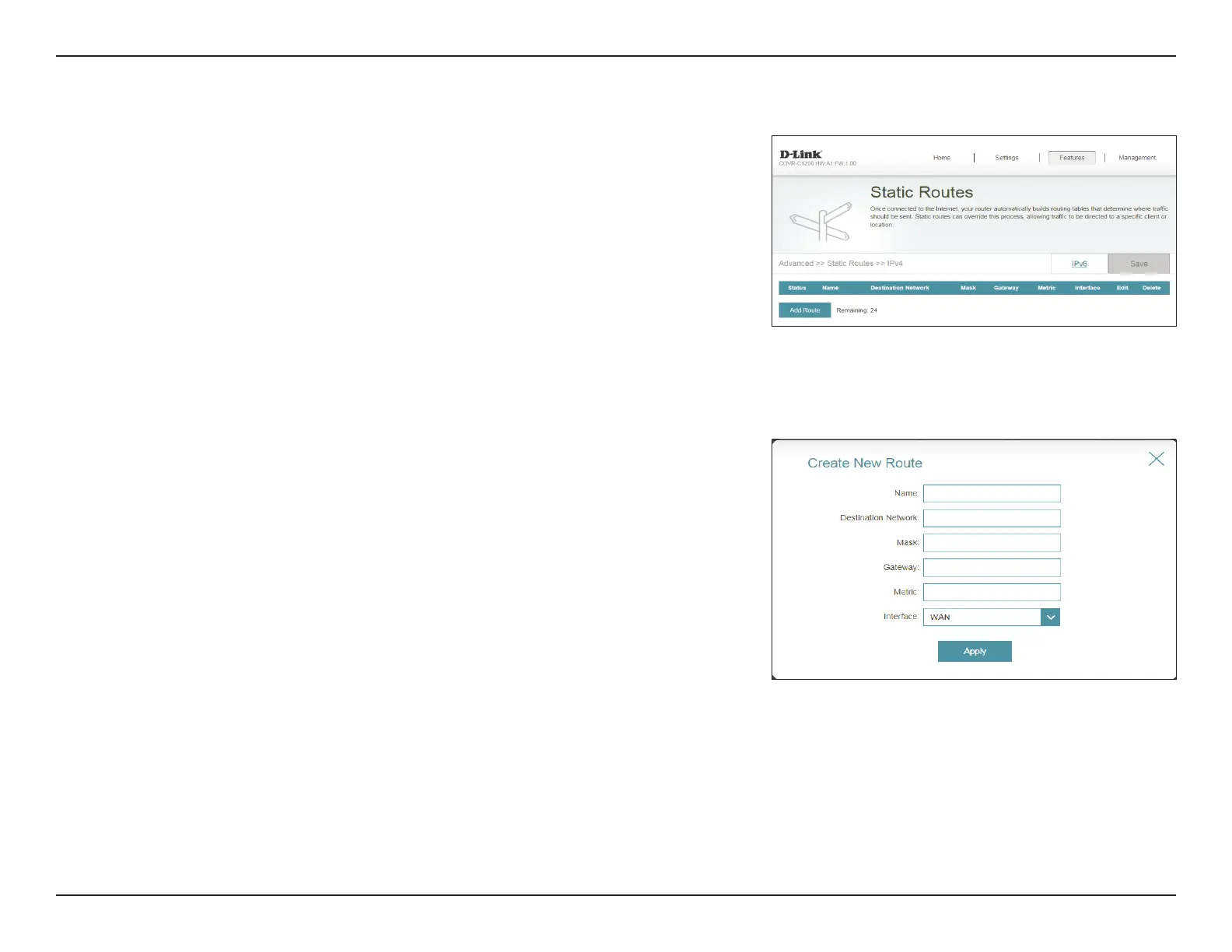Viewport: 1232px width, 952px height.
Task: Open the Settings menu tab
Action: (x=1006, y=158)
